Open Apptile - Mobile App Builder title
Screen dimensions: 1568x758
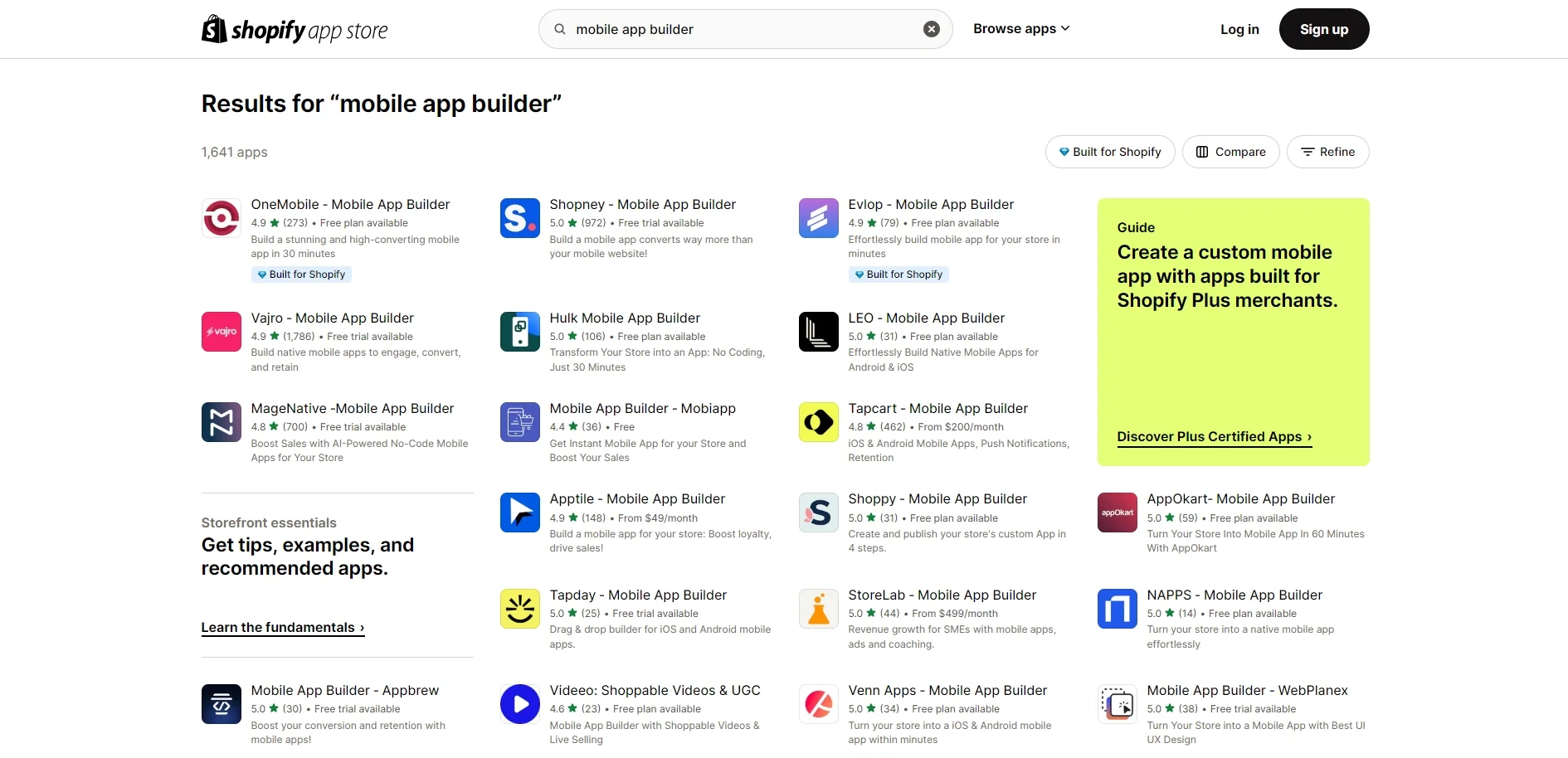tap(637, 499)
